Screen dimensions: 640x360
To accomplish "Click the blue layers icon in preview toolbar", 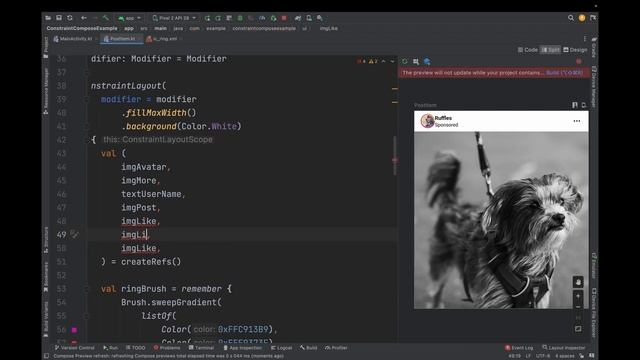I will (x=427, y=62).
